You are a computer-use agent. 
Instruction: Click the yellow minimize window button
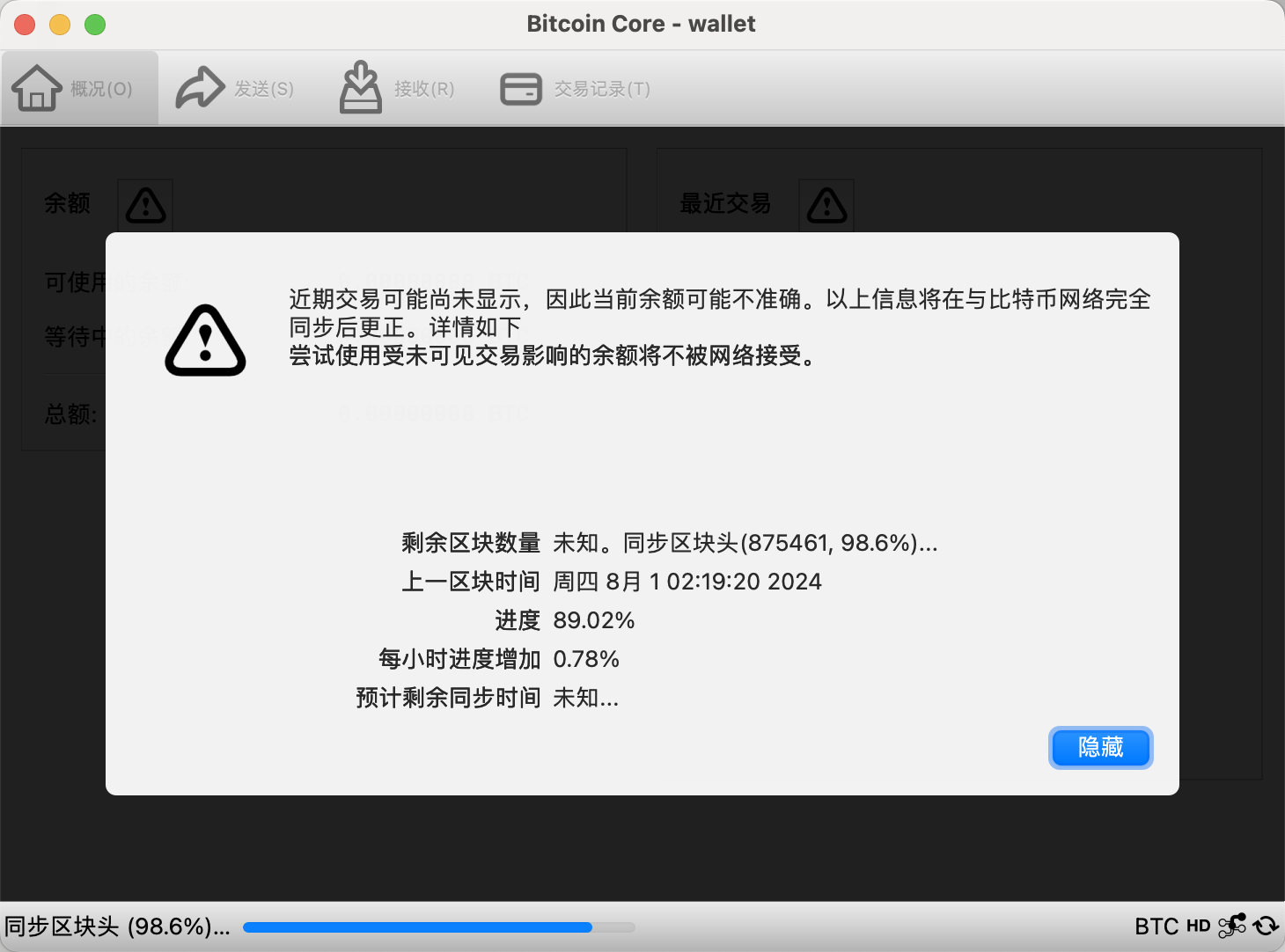click(60, 25)
